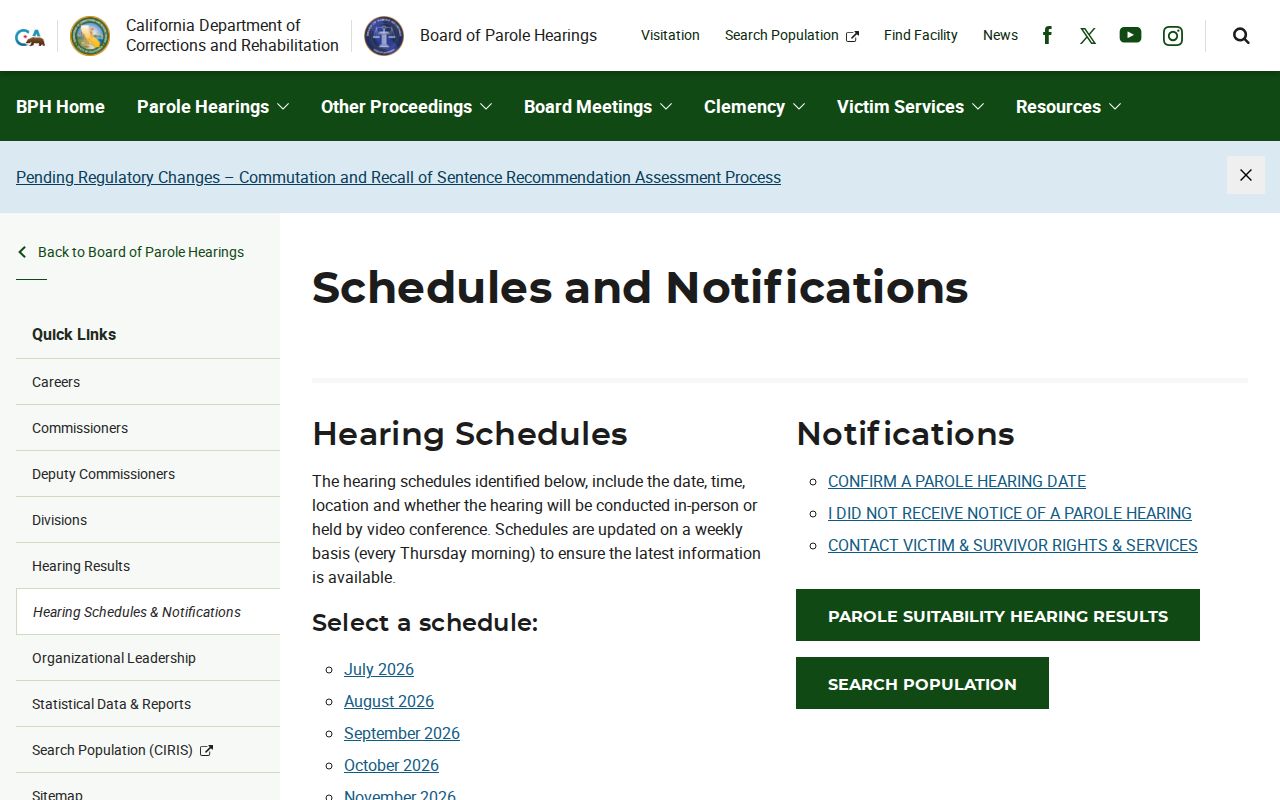Open Statistical Data & Reports
Image resolution: width=1280 pixels, height=800 pixels.
coord(148,704)
